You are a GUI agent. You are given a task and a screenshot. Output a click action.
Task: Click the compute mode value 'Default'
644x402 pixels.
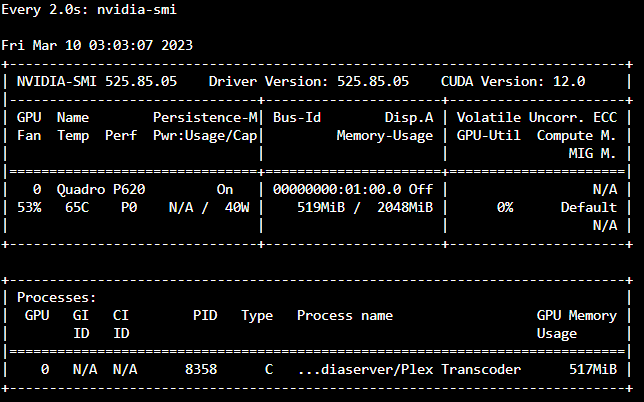589,208
